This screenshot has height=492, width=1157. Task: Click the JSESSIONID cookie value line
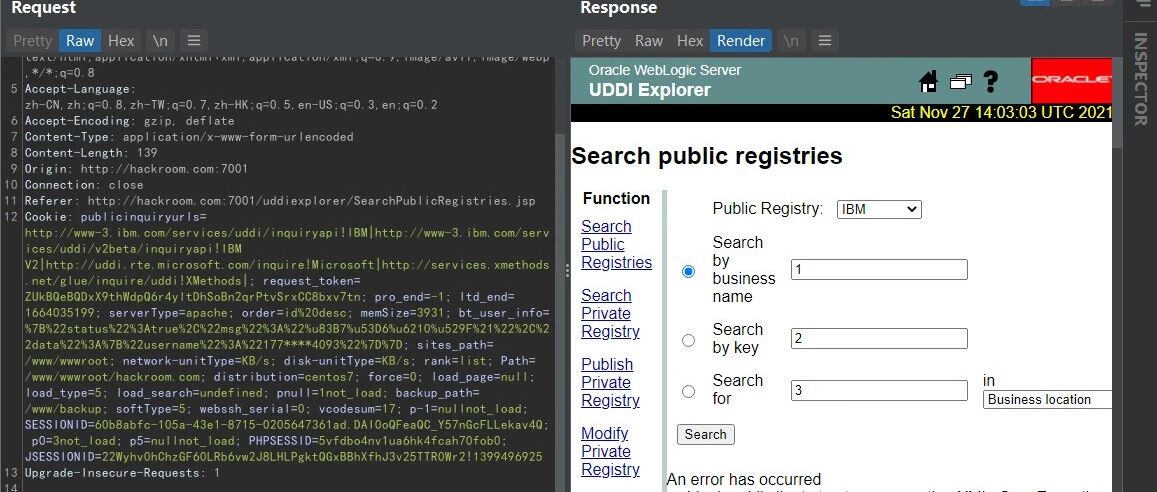(283, 457)
